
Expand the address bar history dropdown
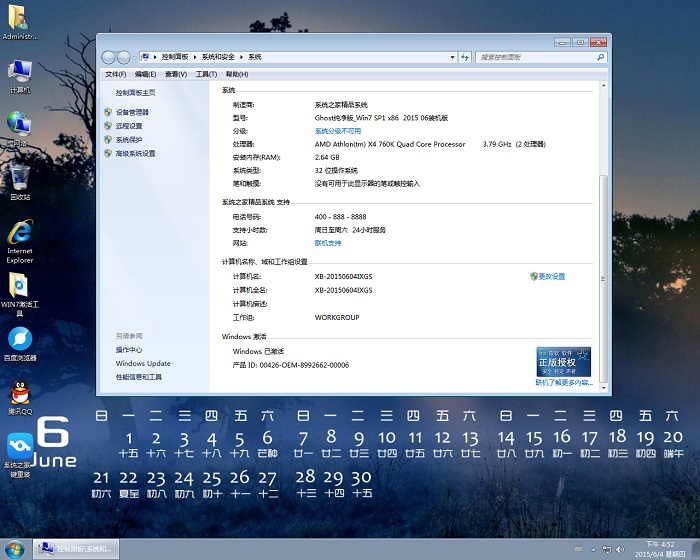pyautogui.click(x=451, y=58)
